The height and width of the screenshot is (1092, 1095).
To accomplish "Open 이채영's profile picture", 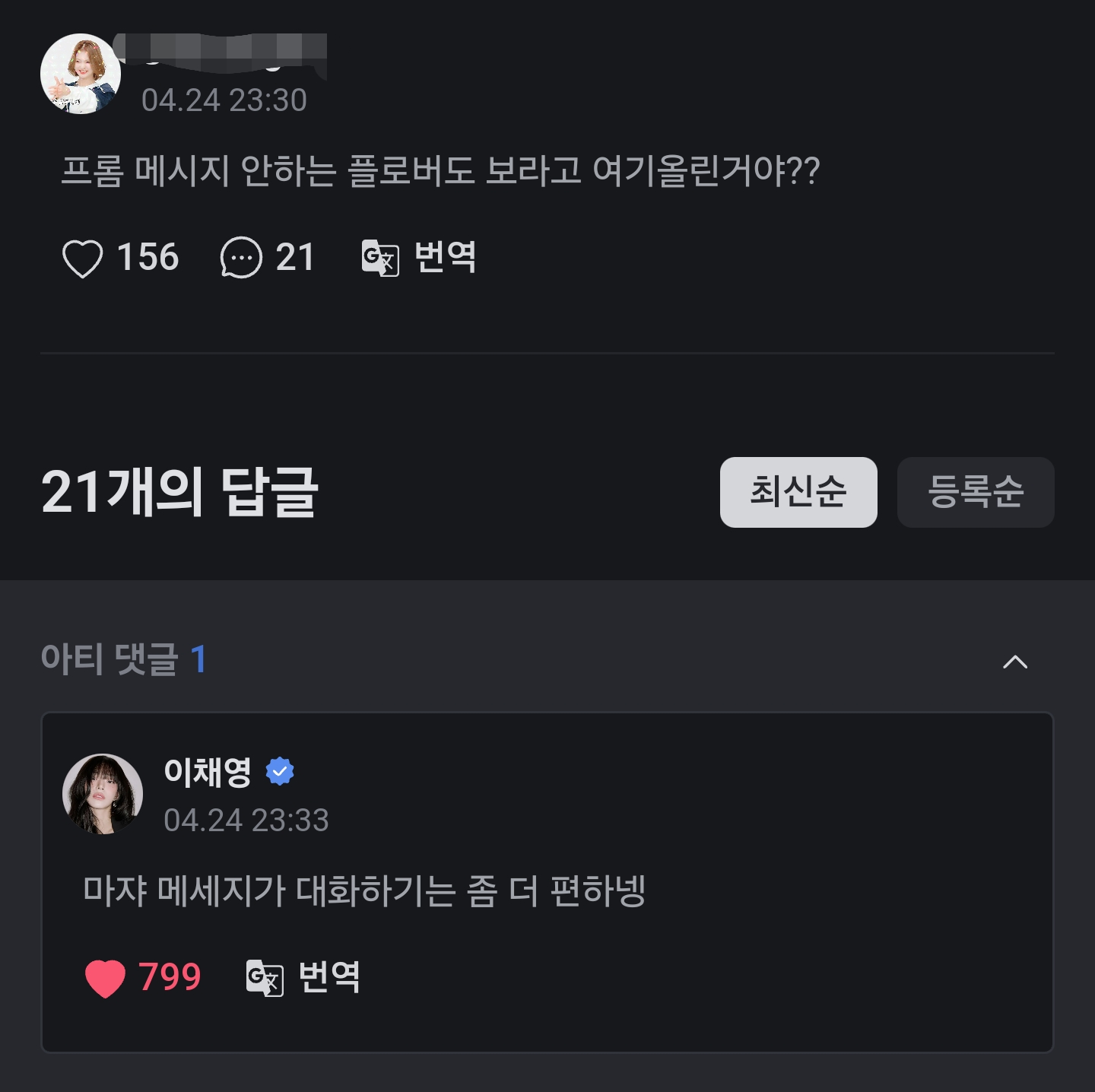I will tap(103, 794).
